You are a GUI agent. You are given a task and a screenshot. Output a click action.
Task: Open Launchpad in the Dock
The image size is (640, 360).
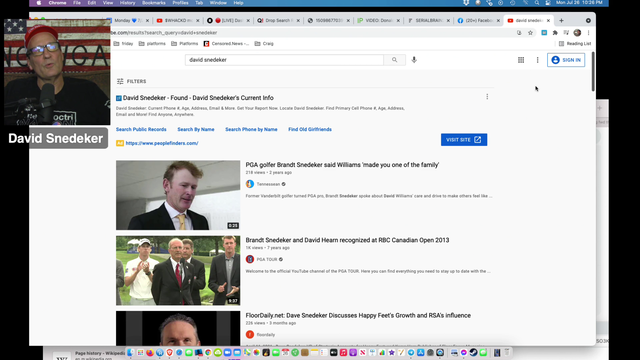140,353
